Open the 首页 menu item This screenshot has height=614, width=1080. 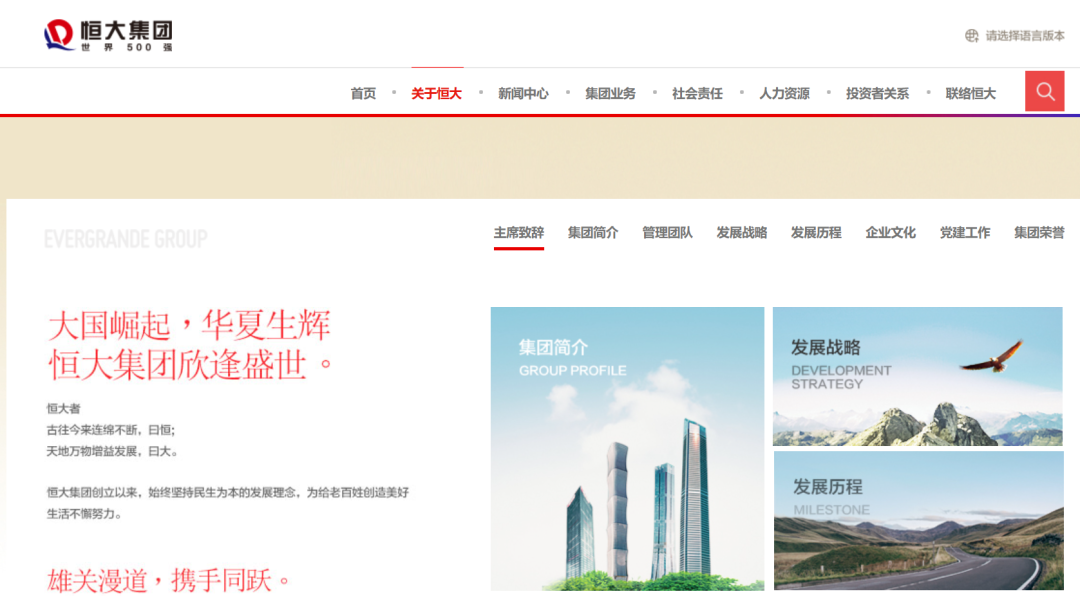tap(363, 93)
